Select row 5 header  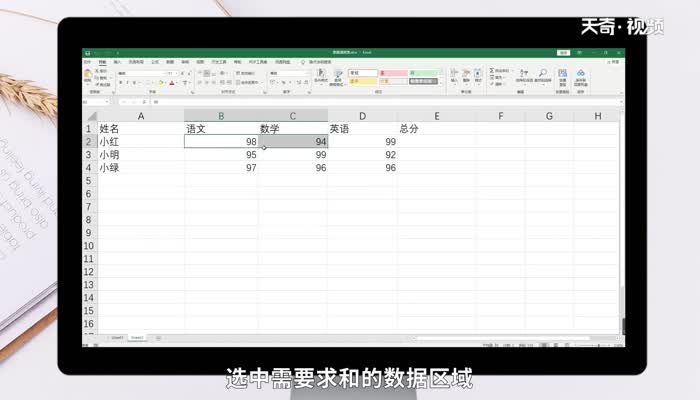pyautogui.click(x=88, y=181)
